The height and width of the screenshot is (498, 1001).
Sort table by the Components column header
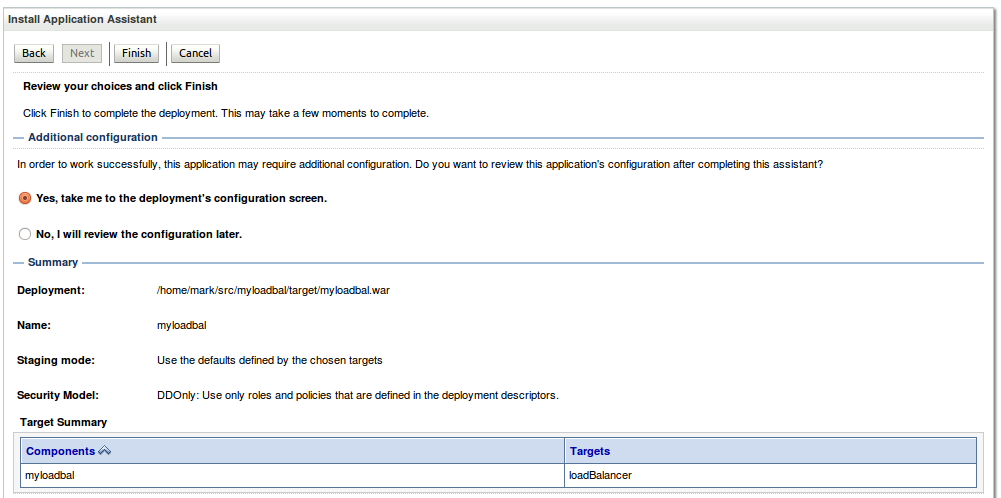(61, 451)
